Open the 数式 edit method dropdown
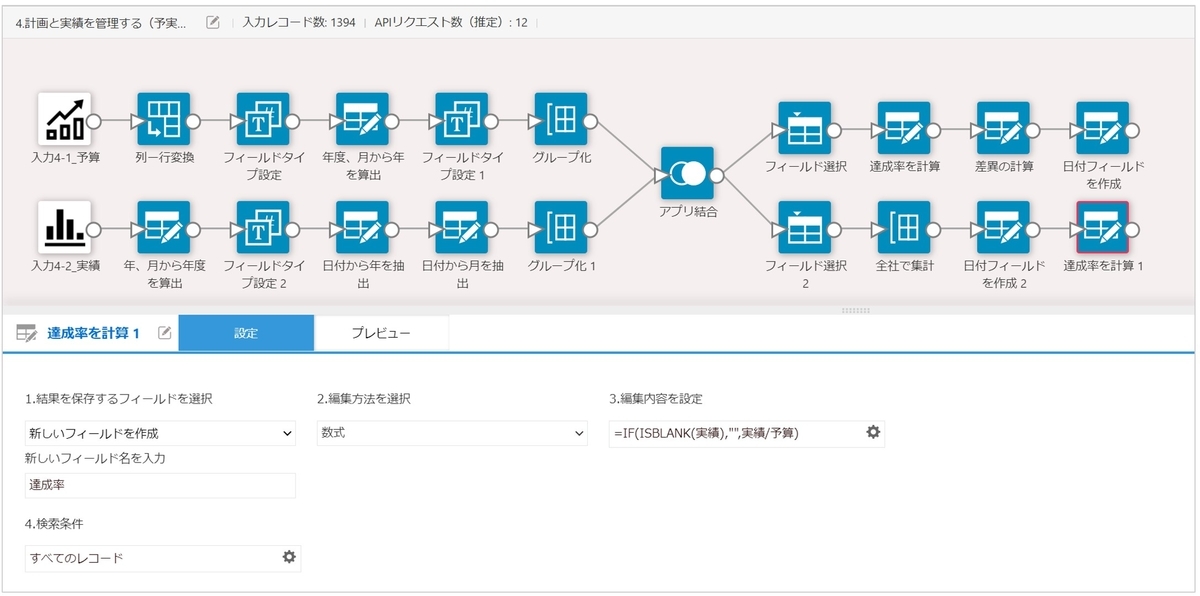This screenshot has width=1200, height=596. coord(452,433)
